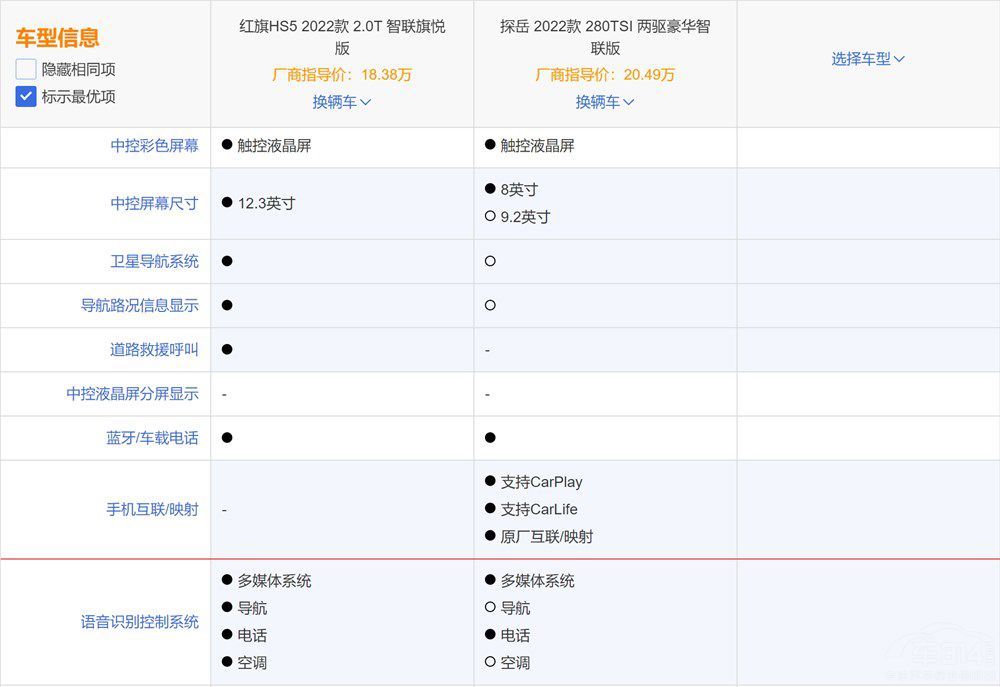Click the 中控屏幕尺寸 parameter link

tap(154, 203)
